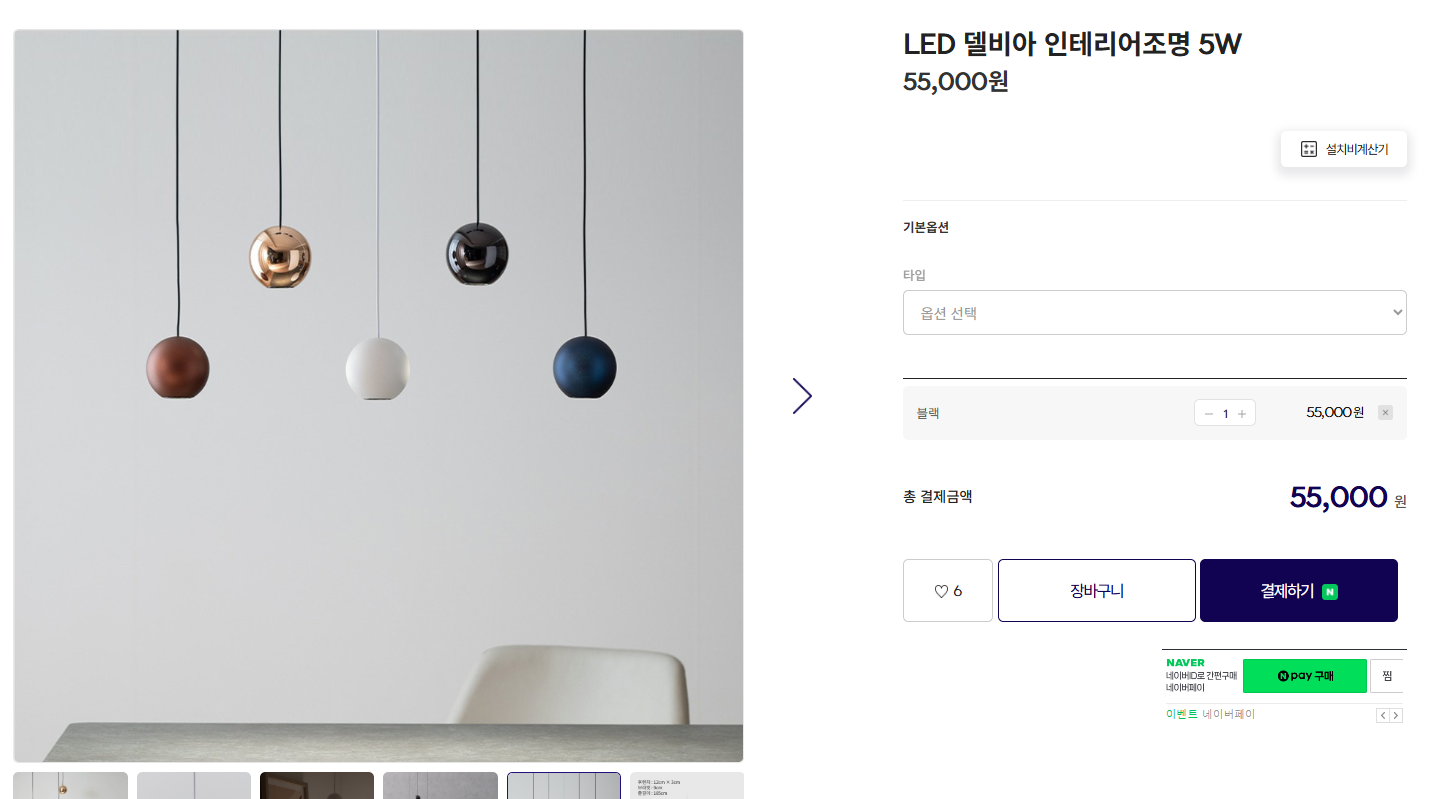Select the currently highlighted fifth thumbnail
The width and height of the screenshot is (1430, 799).
point(564,785)
